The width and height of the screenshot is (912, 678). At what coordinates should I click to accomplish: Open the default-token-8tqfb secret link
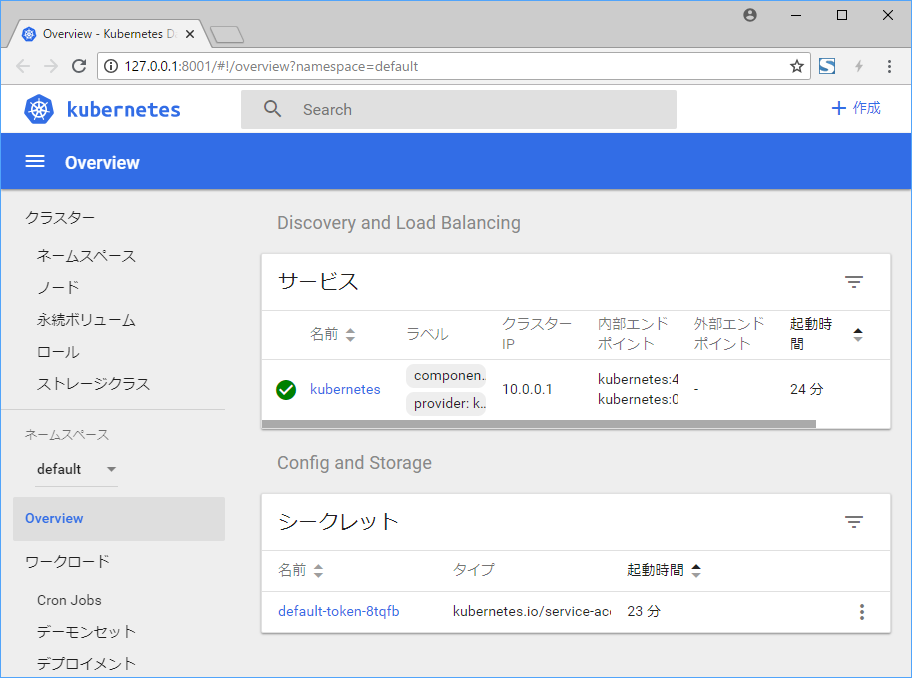tap(339, 611)
